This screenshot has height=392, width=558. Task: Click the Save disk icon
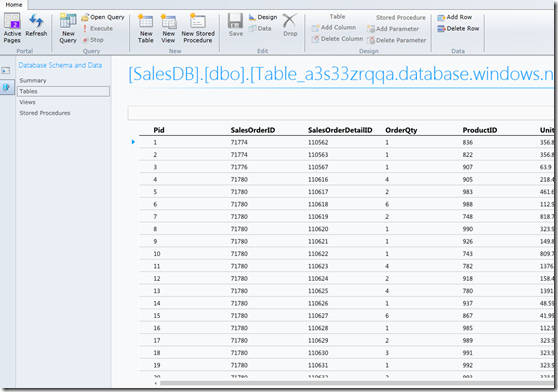pyautogui.click(x=235, y=21)
